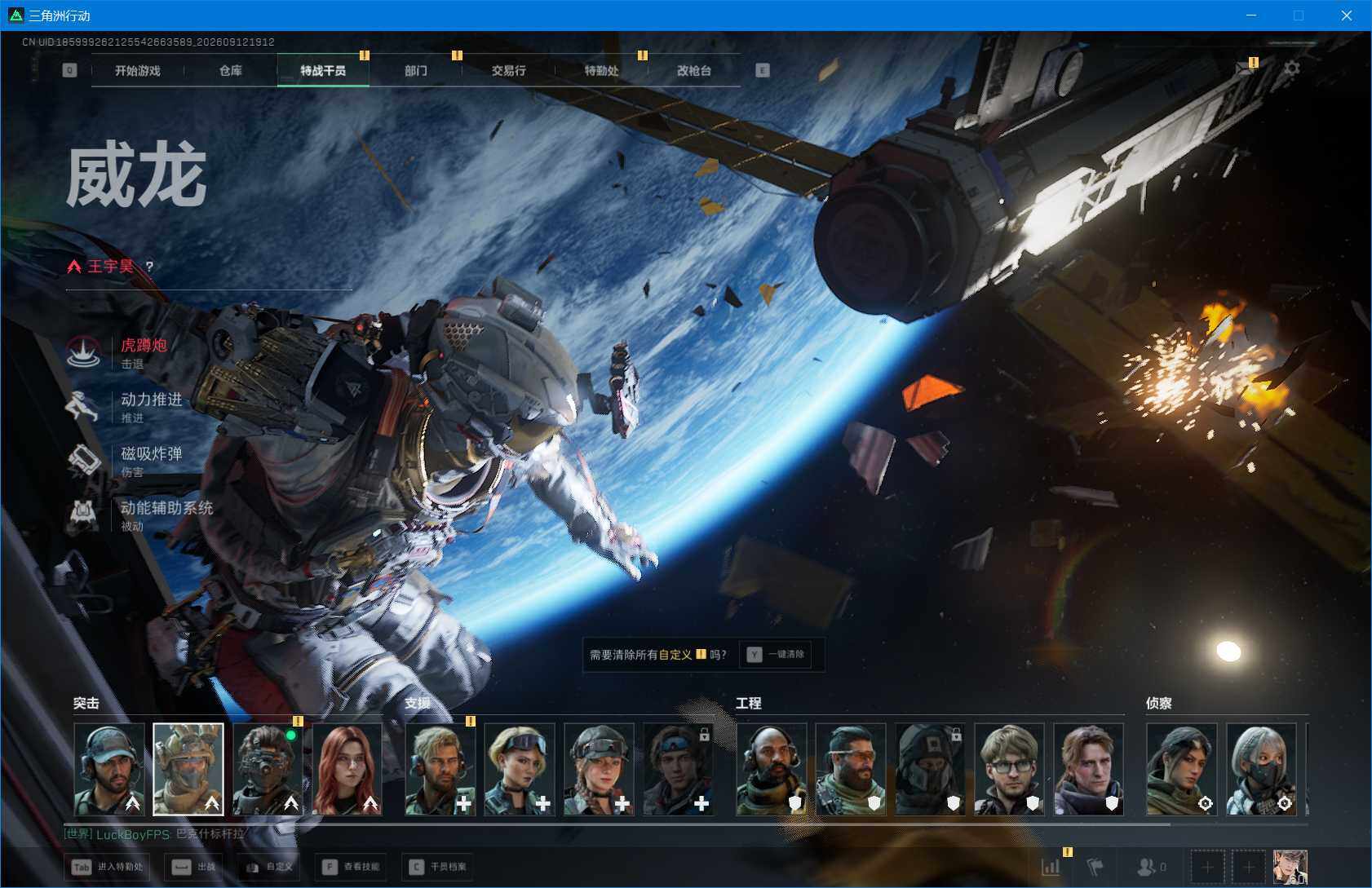The image size is (1372, 888).
Task: Select the gray-haired masked 侦察 operator portrait
Action: coord(1261,769)
